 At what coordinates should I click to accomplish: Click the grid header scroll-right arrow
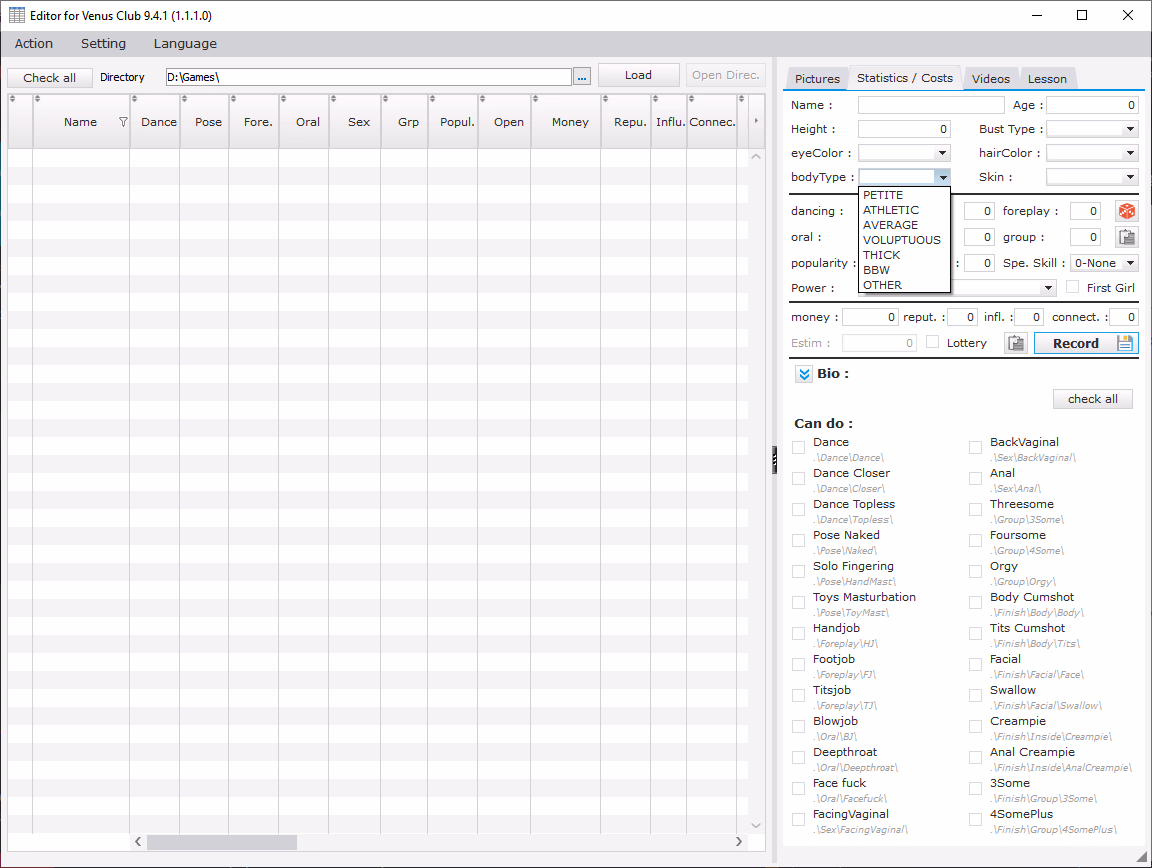(756, 122)
